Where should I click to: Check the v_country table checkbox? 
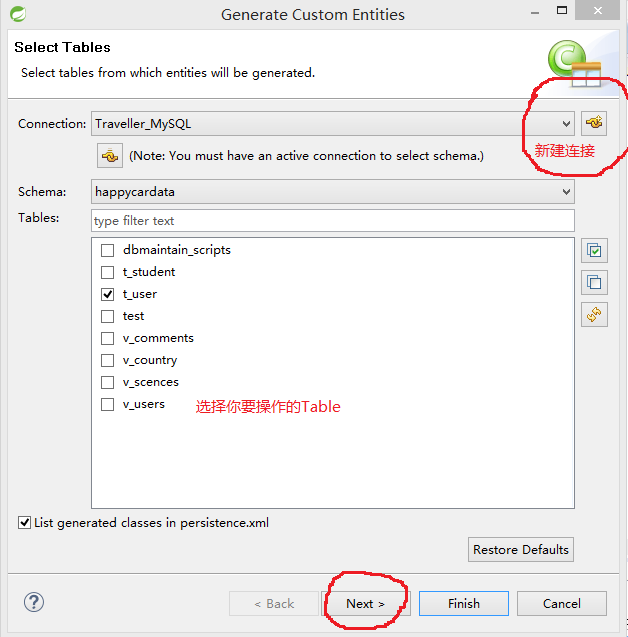tap(107, 360)
